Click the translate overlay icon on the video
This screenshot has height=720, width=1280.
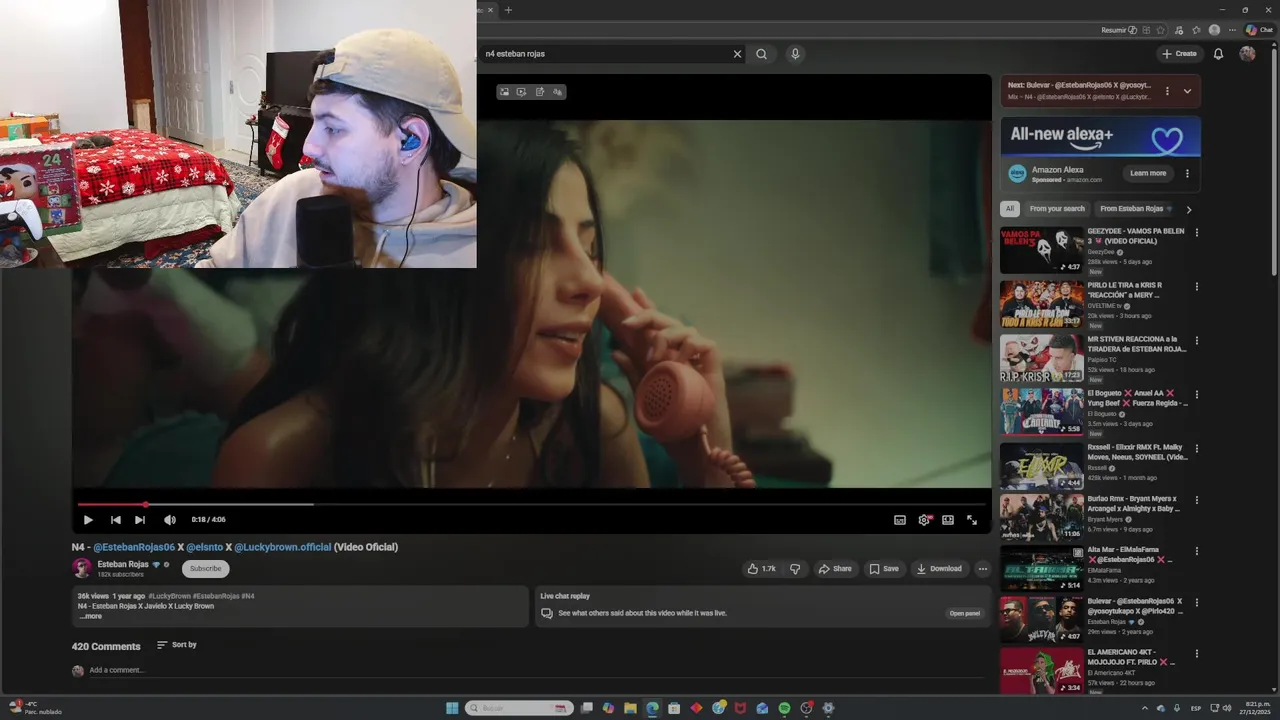click(558, 92)
